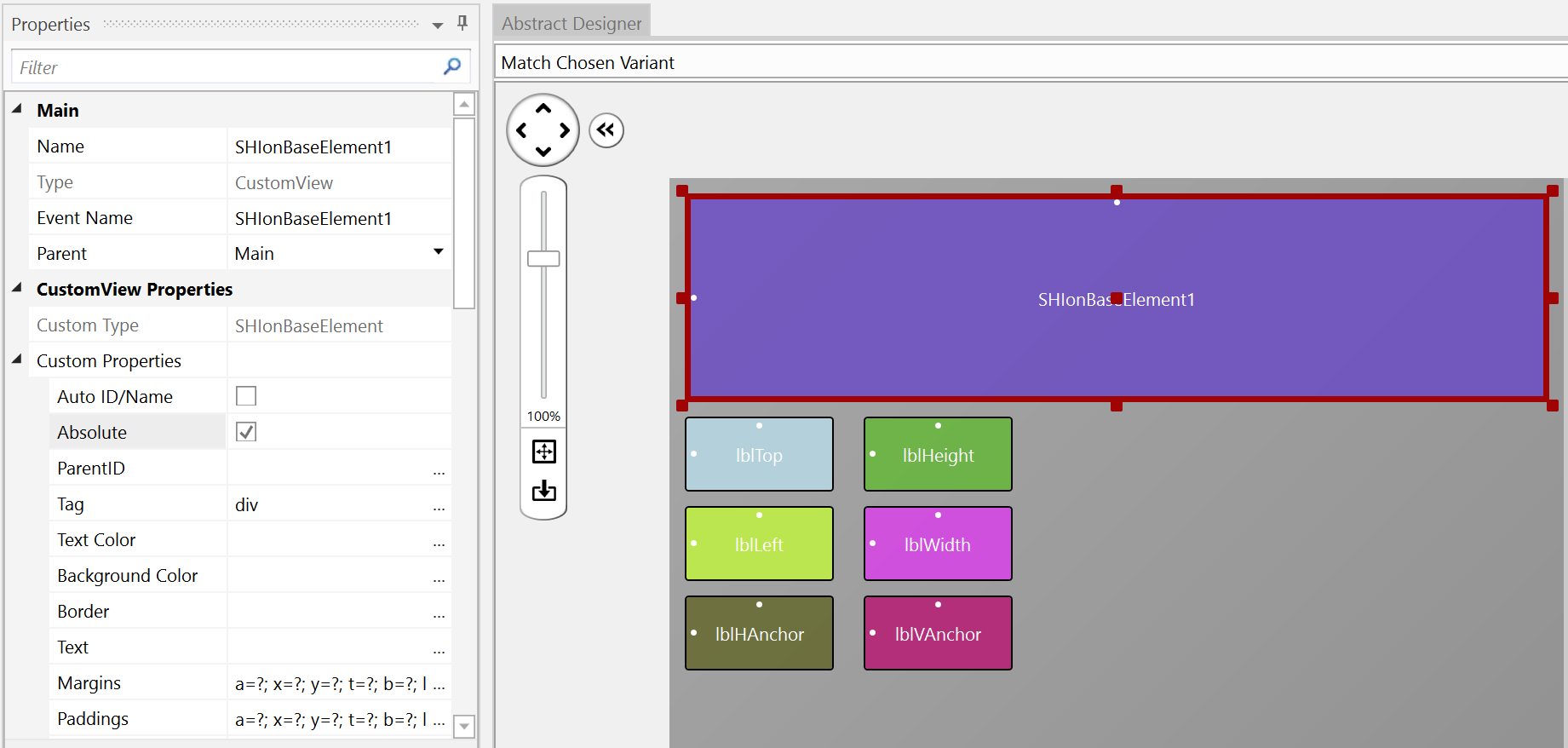Uncheck the Absolute checkbox
This screenshot has width=1568, height=748.
[x=246, y=432]
